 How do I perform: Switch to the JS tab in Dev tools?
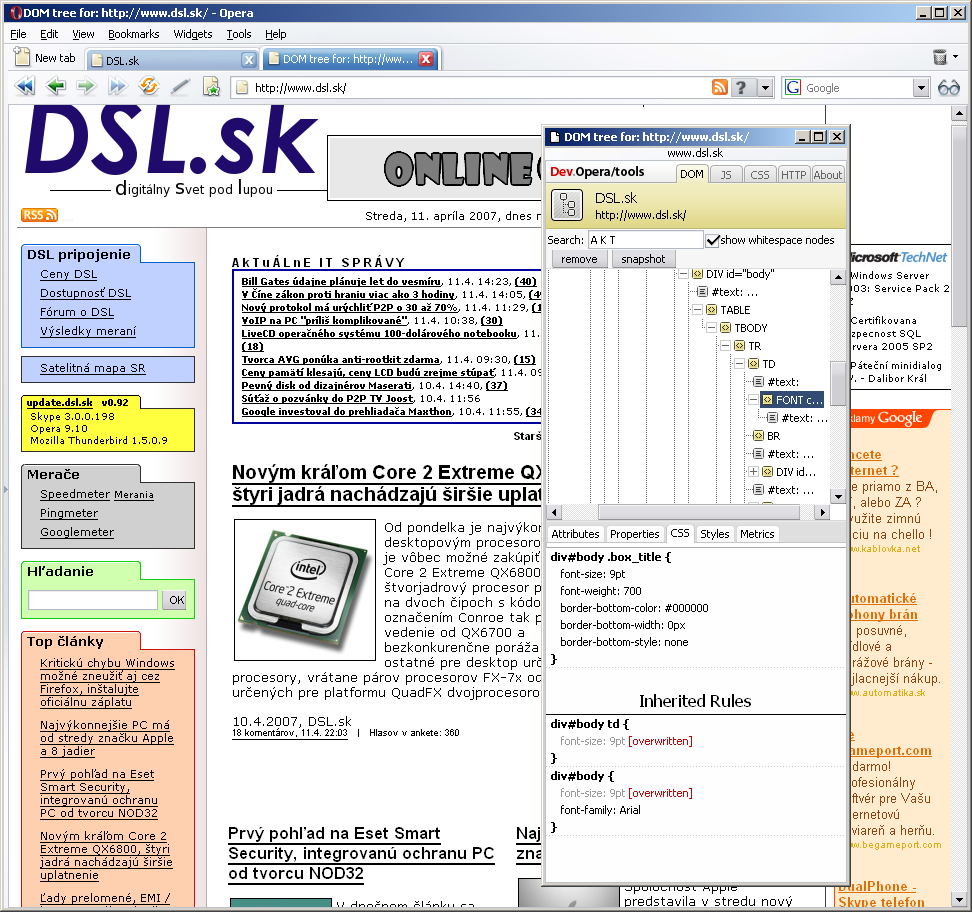tap(726, 175)
